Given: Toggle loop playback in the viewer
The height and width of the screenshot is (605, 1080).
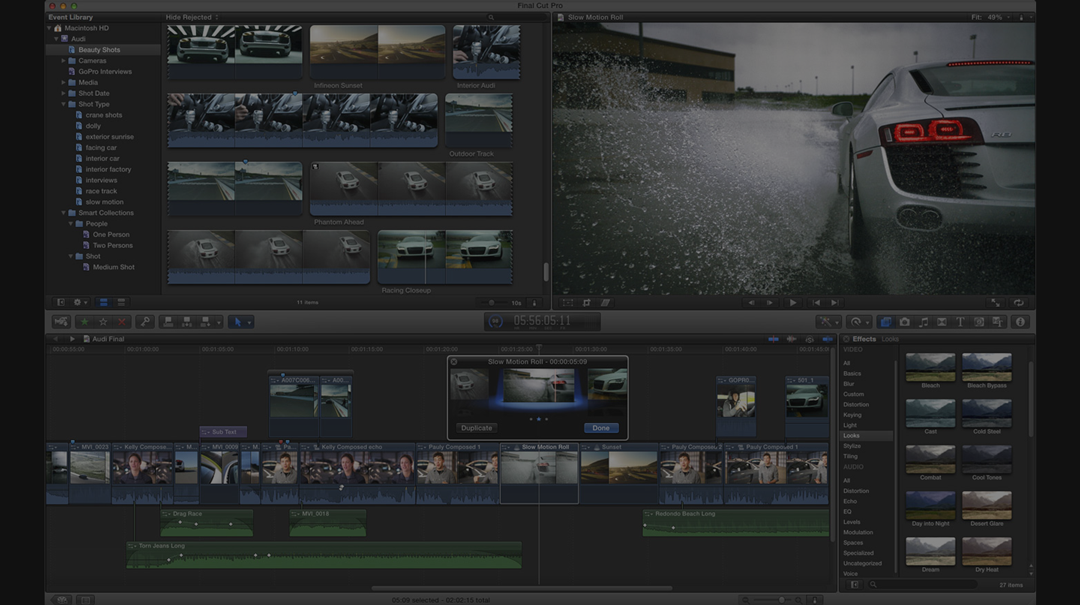Looking at the screenshot, I should pos(1018,302).
